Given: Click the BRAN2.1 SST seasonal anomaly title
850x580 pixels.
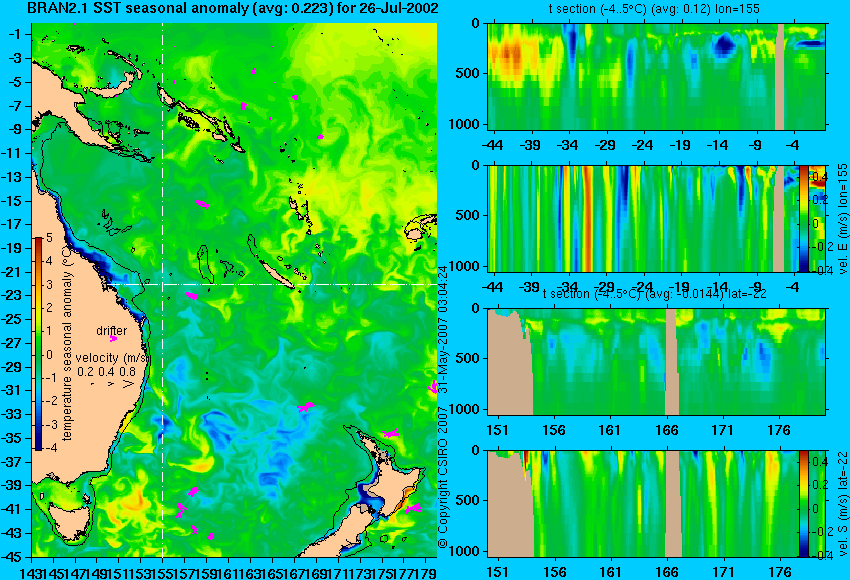Looking at the screenshot, I should (232, 9).
